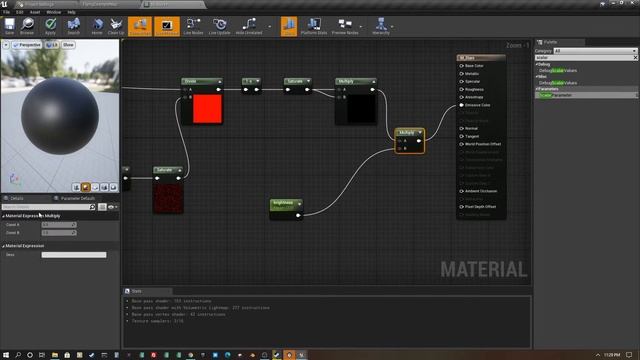Open the viewport options dropdown arrow
640x360 pixels.
(6, 45)
